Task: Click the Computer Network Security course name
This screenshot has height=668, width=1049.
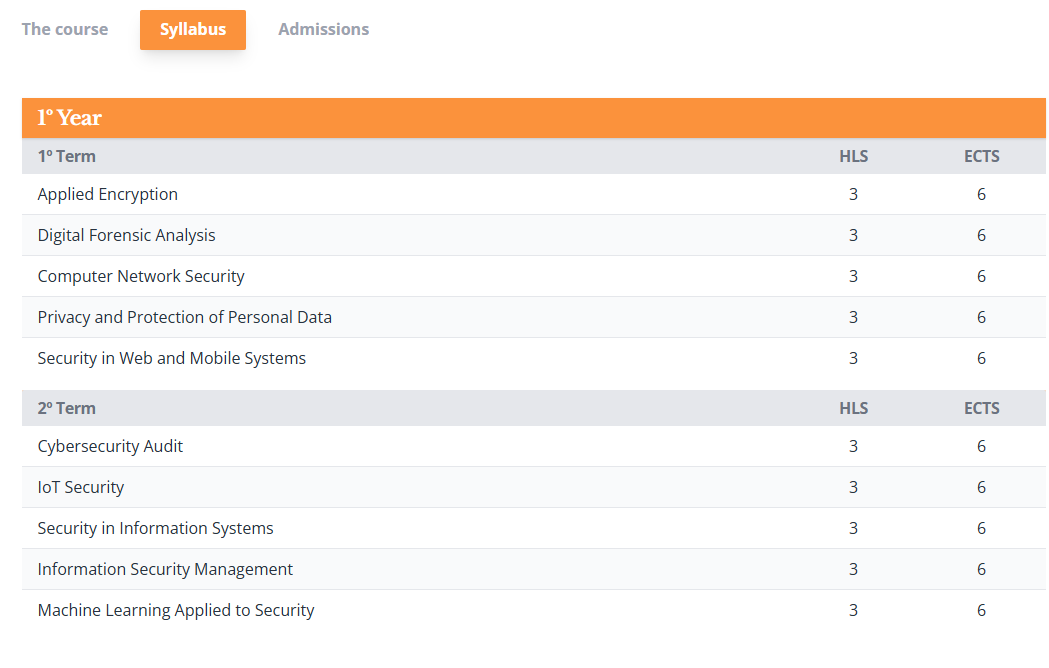Action: coord(141,276)
